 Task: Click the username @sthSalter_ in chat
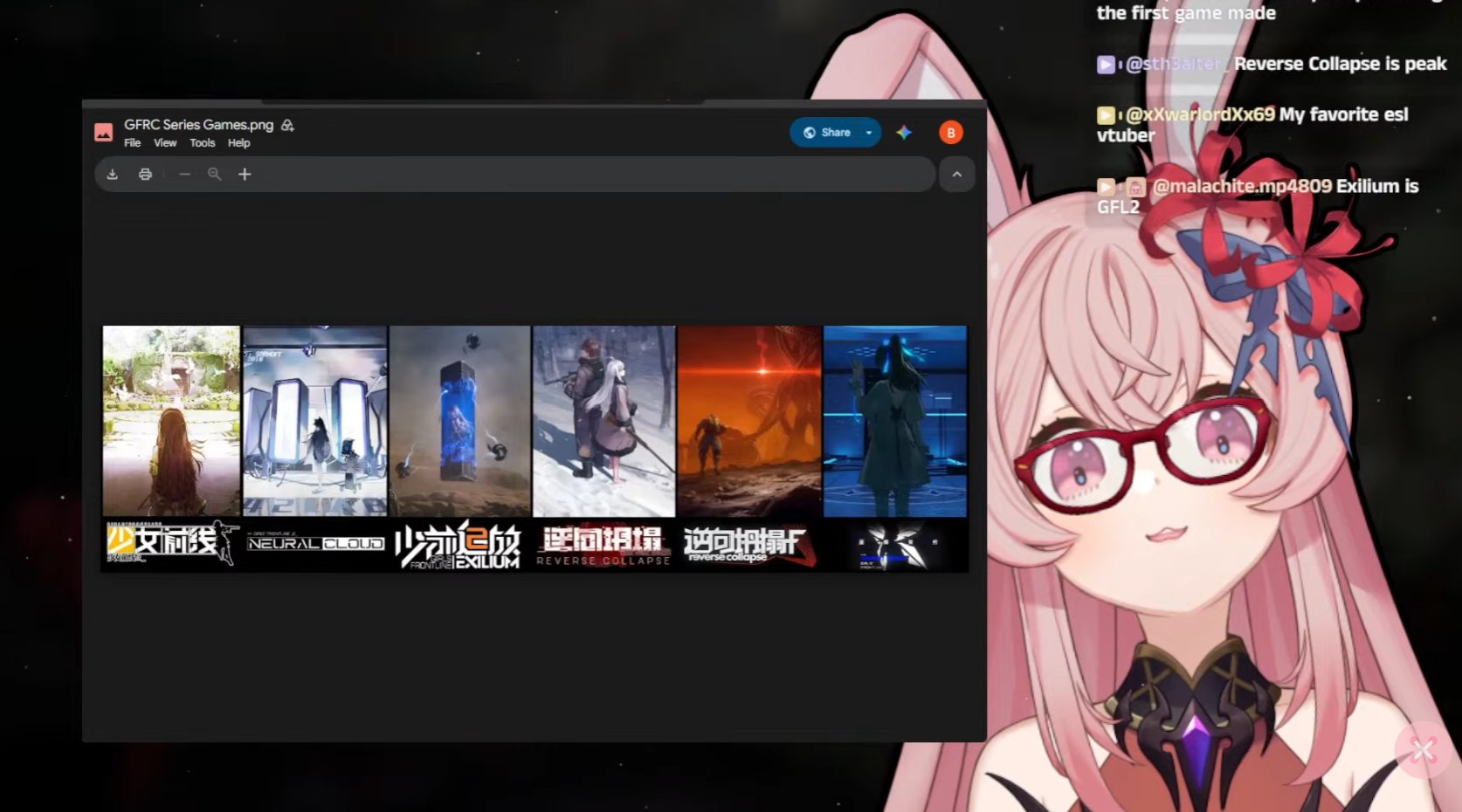(x=1177, y=64)
